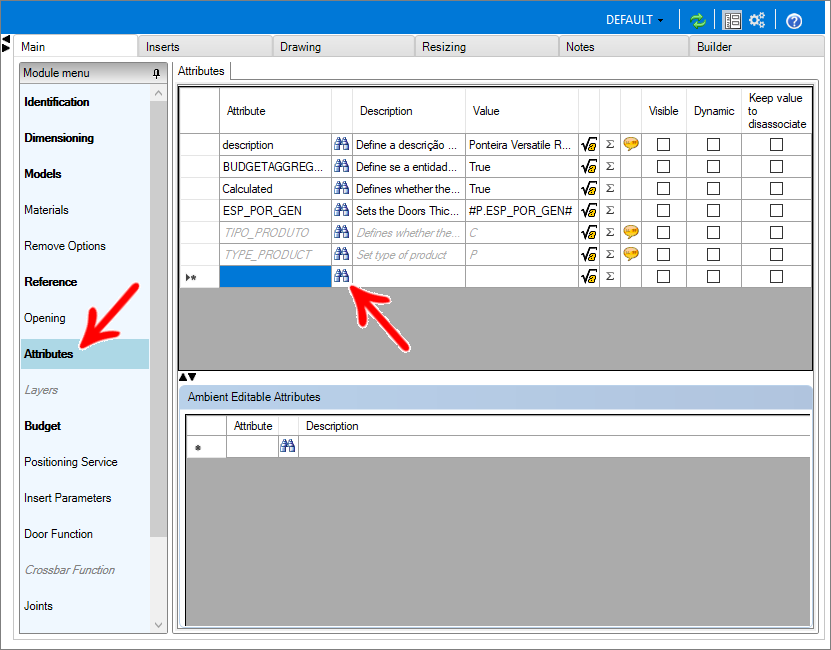This screenshot has height=650, width=831.
Task: Open the settings gears icon in header
Action: point(757,20)
